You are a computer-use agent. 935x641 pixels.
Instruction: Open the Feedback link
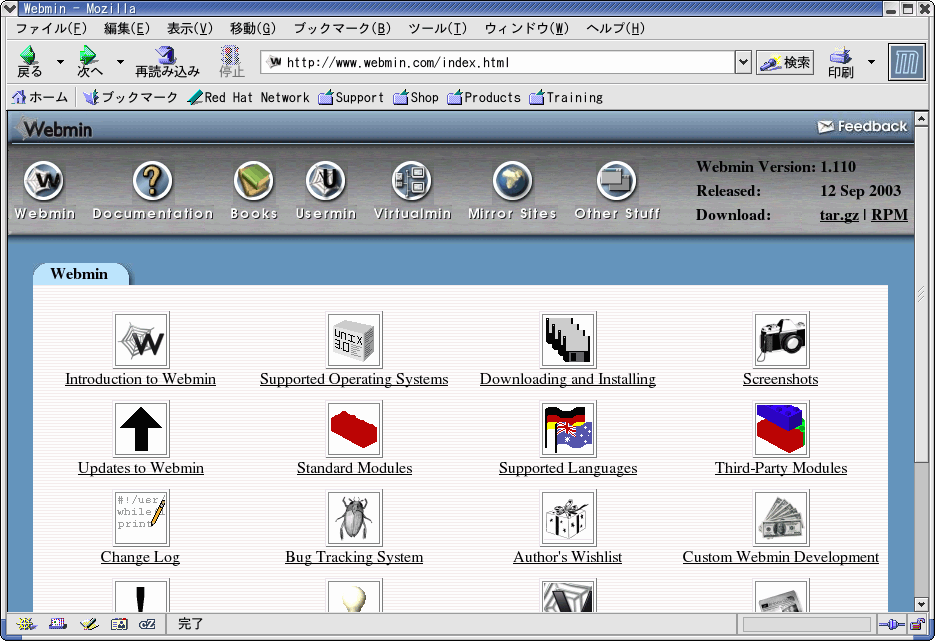862,126
